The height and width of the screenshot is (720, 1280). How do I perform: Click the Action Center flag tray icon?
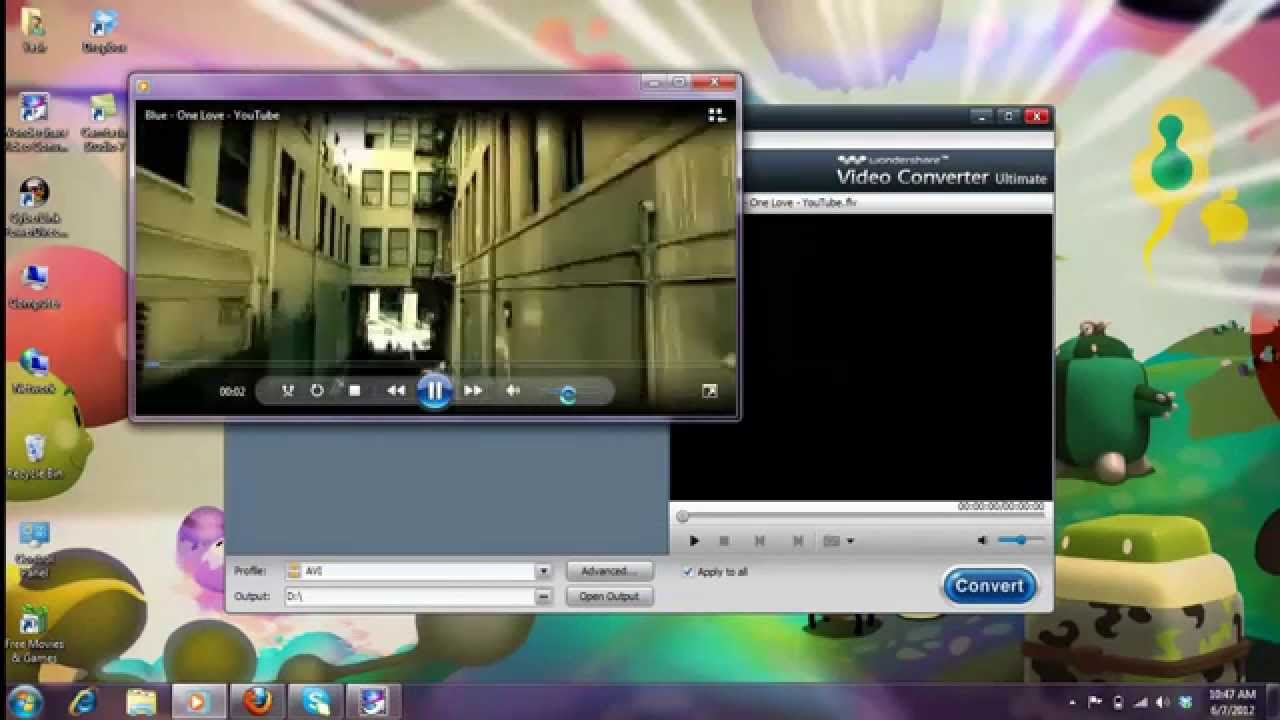1095,701
